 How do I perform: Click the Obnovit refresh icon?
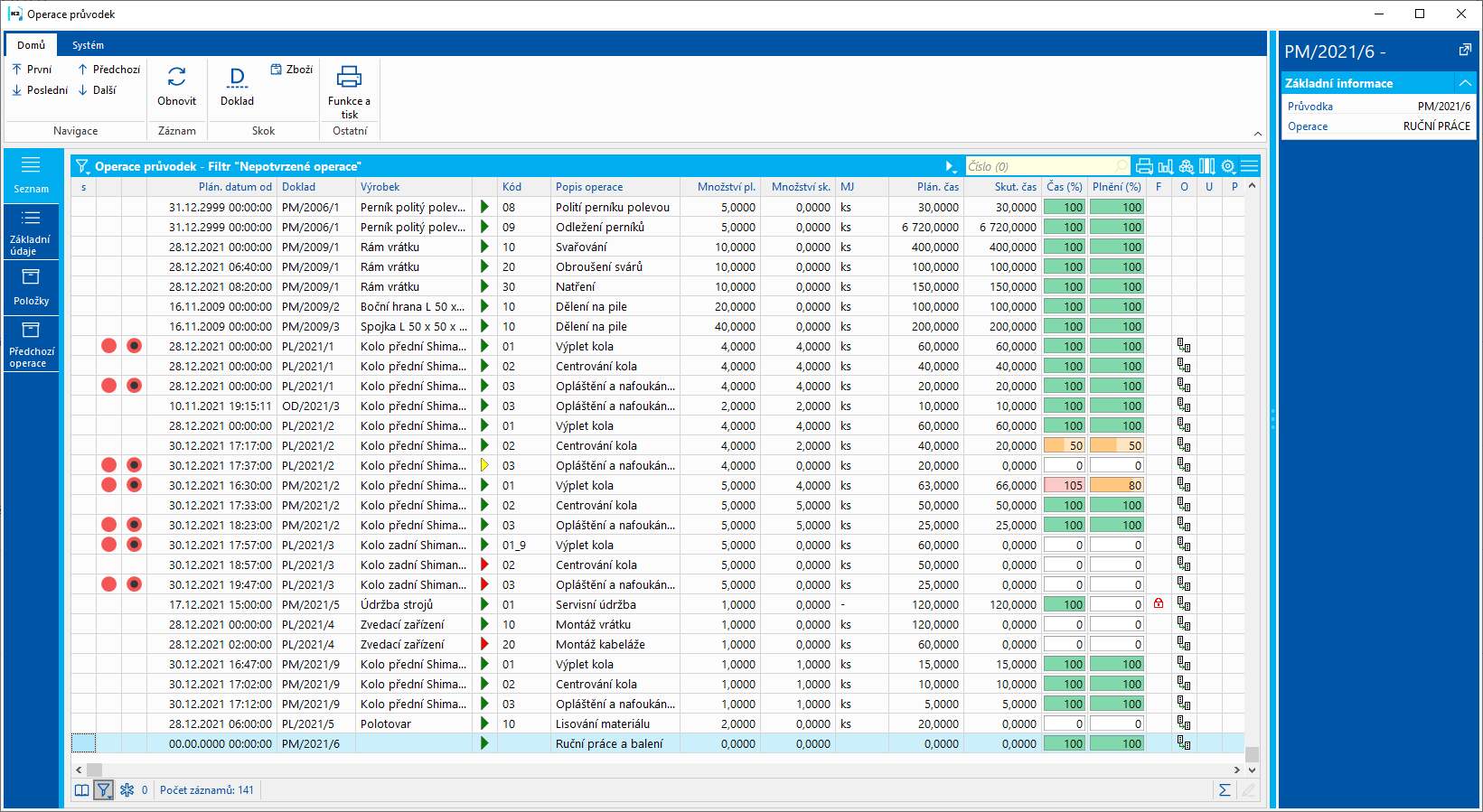176,78
